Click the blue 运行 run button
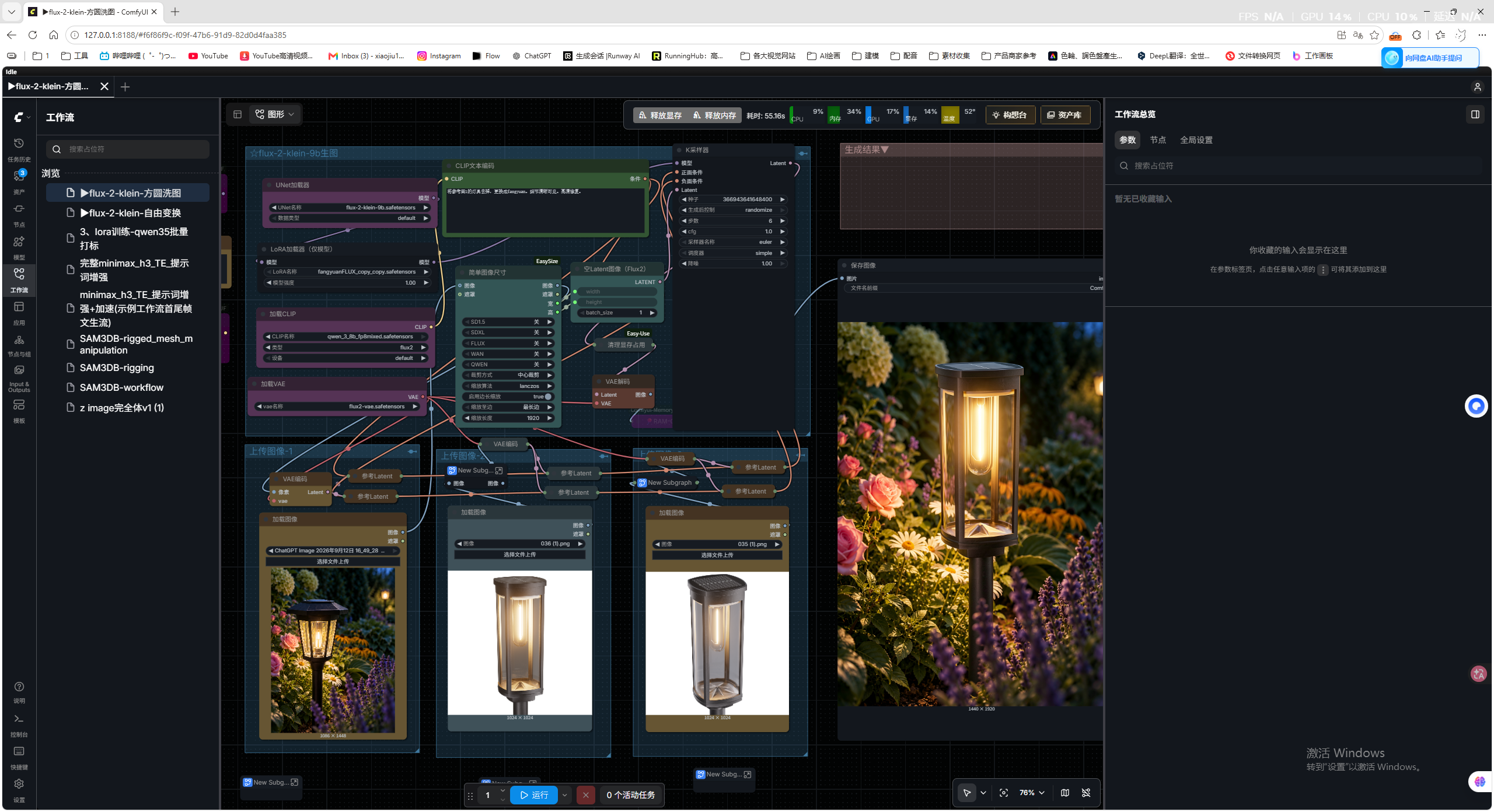This screenshot has height=812, width=1494. pyautogui.click(x=534, y=795)
